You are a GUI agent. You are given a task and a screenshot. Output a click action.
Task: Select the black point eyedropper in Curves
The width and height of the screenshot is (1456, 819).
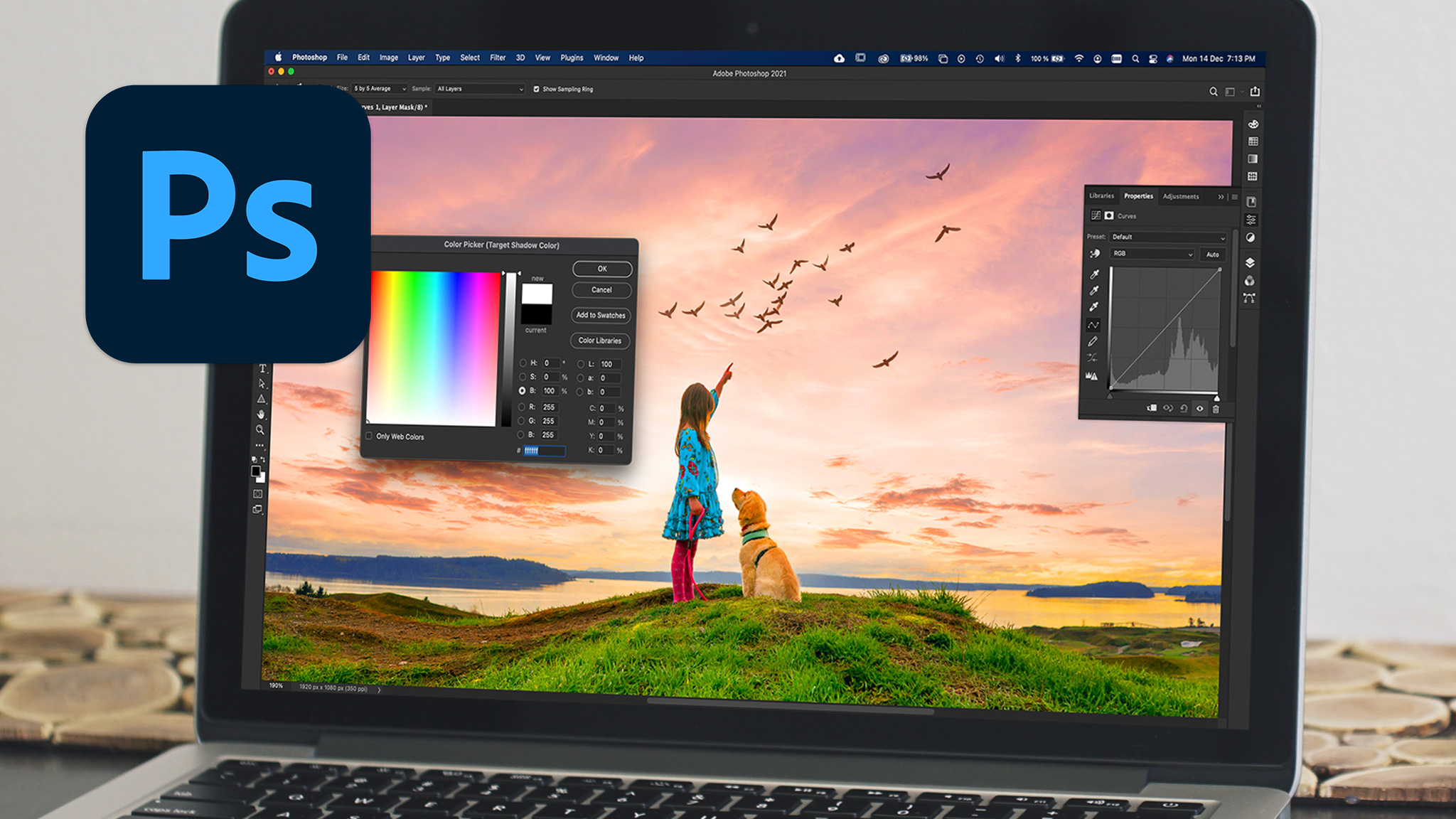pos(1095,274)
